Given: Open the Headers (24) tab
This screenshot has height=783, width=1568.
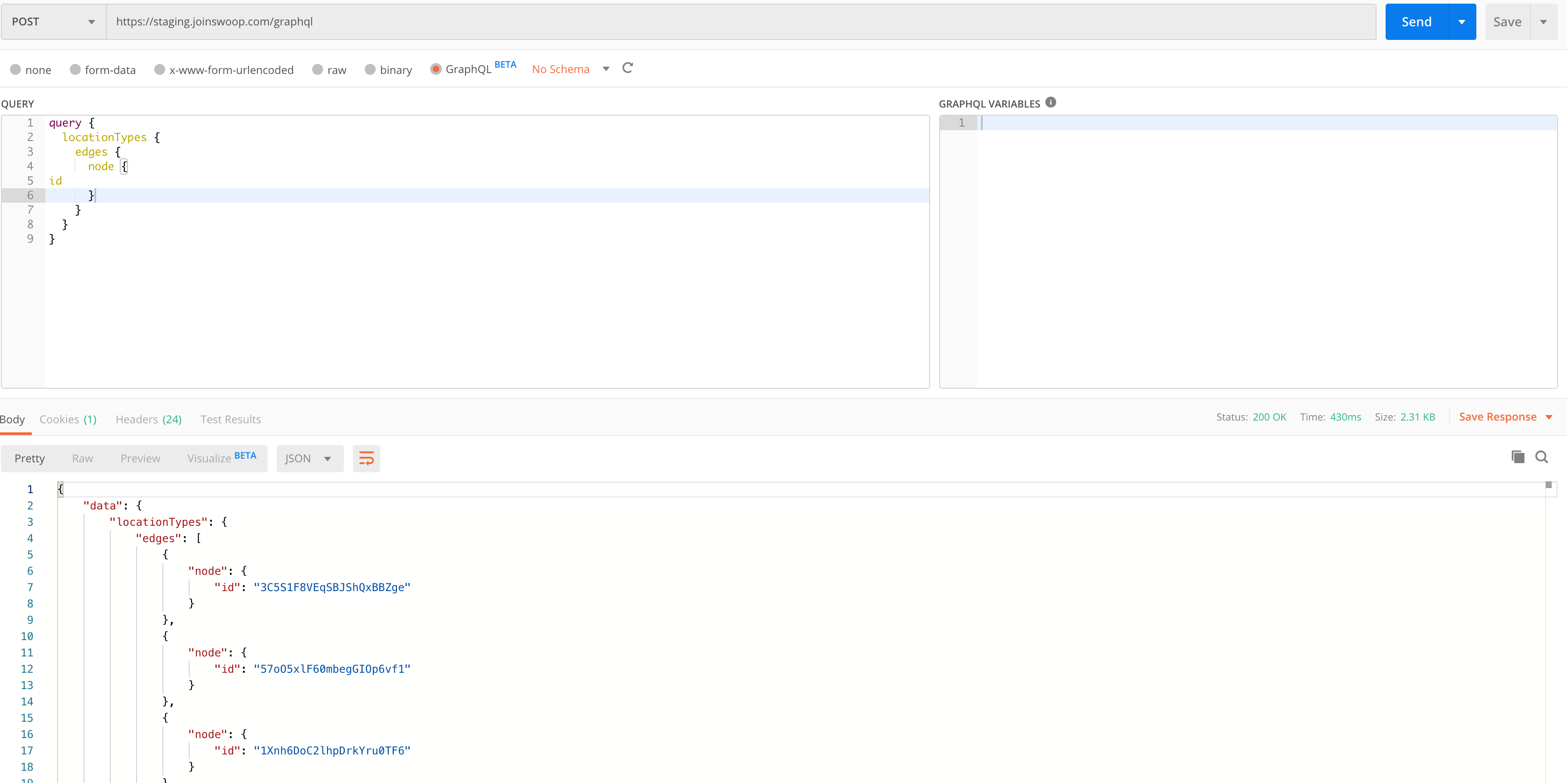Looking at the screenshot, I should pos(148,419).
